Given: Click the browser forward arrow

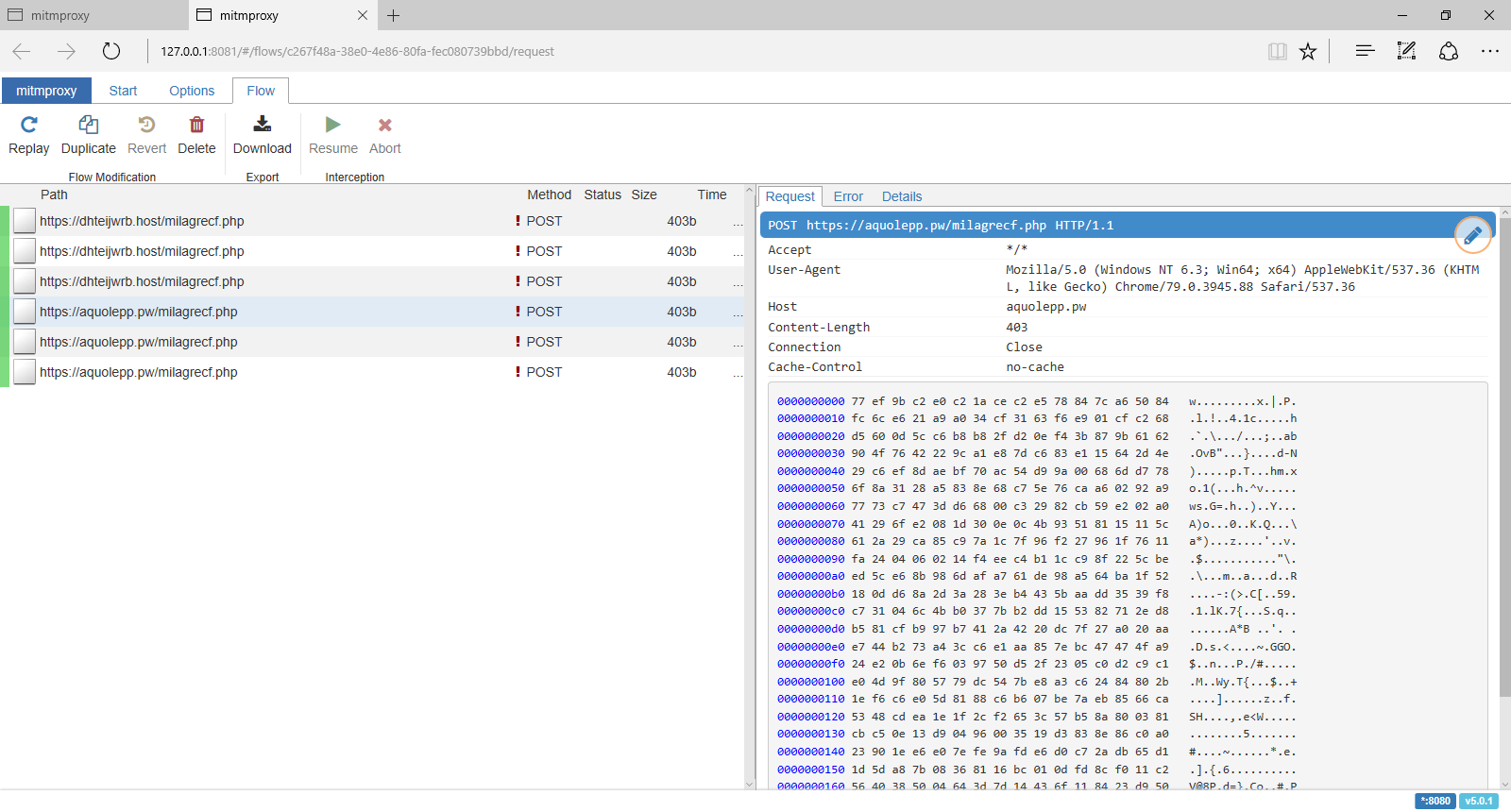Looking at the screenshot, I should 66,51.
